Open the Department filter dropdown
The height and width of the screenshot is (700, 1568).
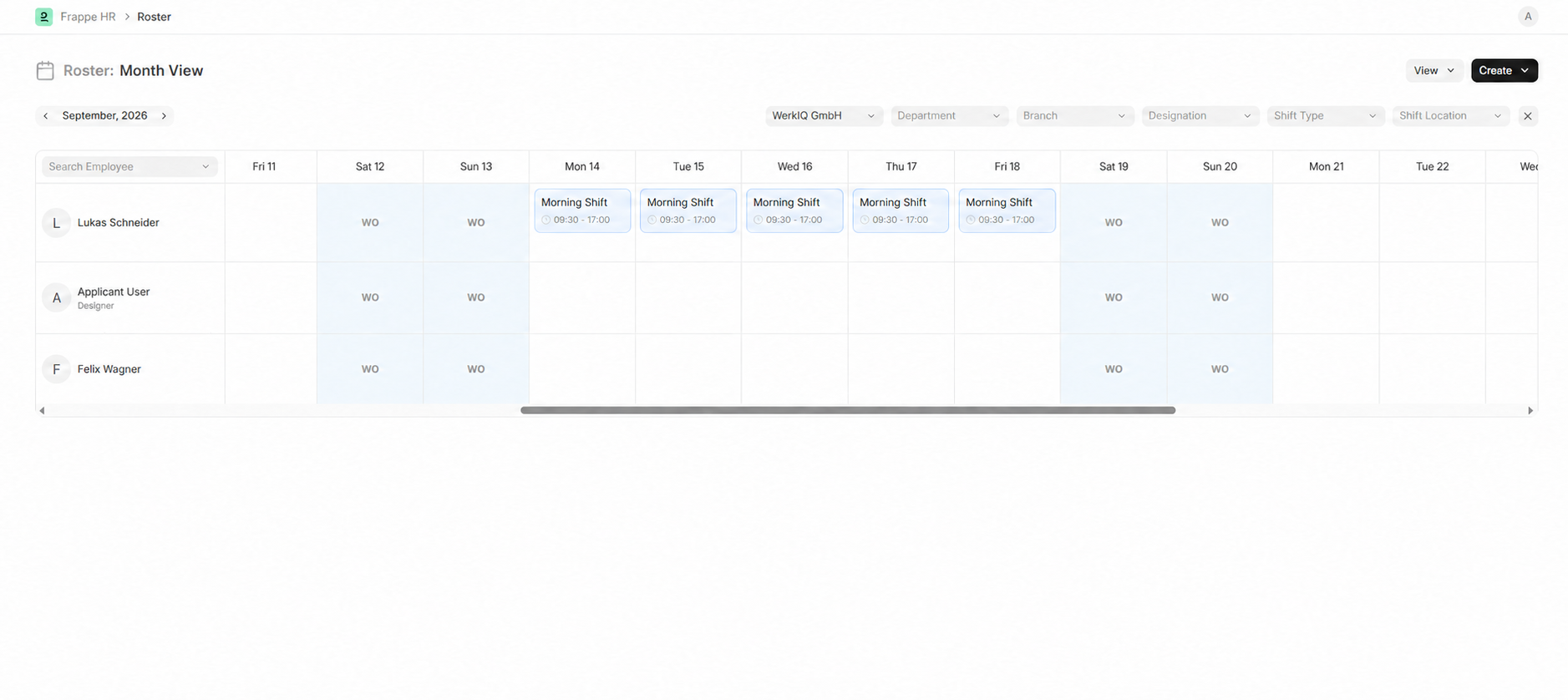[x=949, y=116]
